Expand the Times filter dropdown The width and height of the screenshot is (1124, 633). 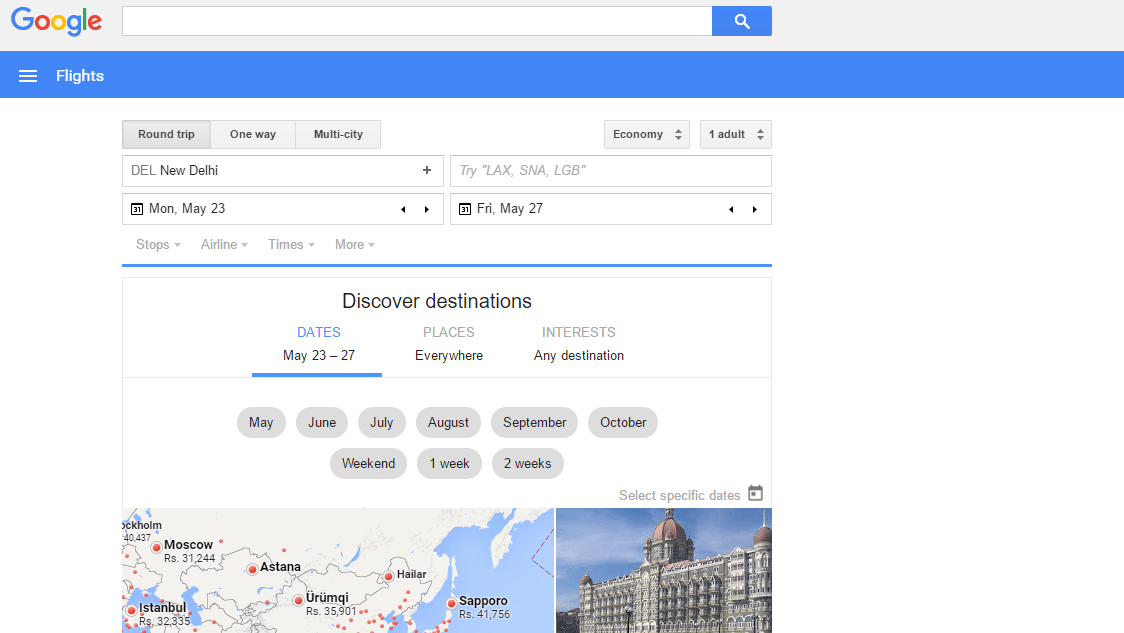pyautogui.click(x=291, y=244)
